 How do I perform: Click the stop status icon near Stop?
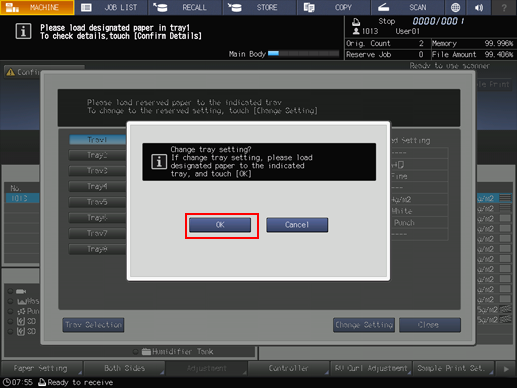356,22
